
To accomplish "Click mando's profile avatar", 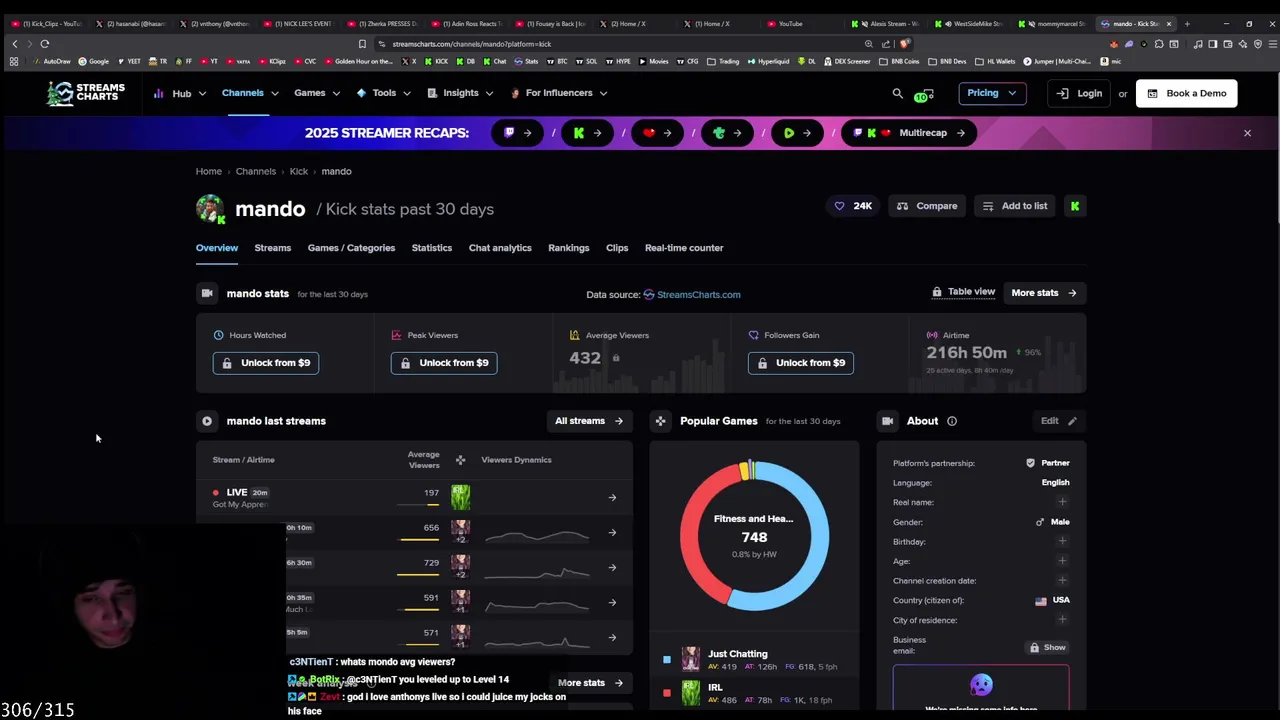I will pos(210,208).
